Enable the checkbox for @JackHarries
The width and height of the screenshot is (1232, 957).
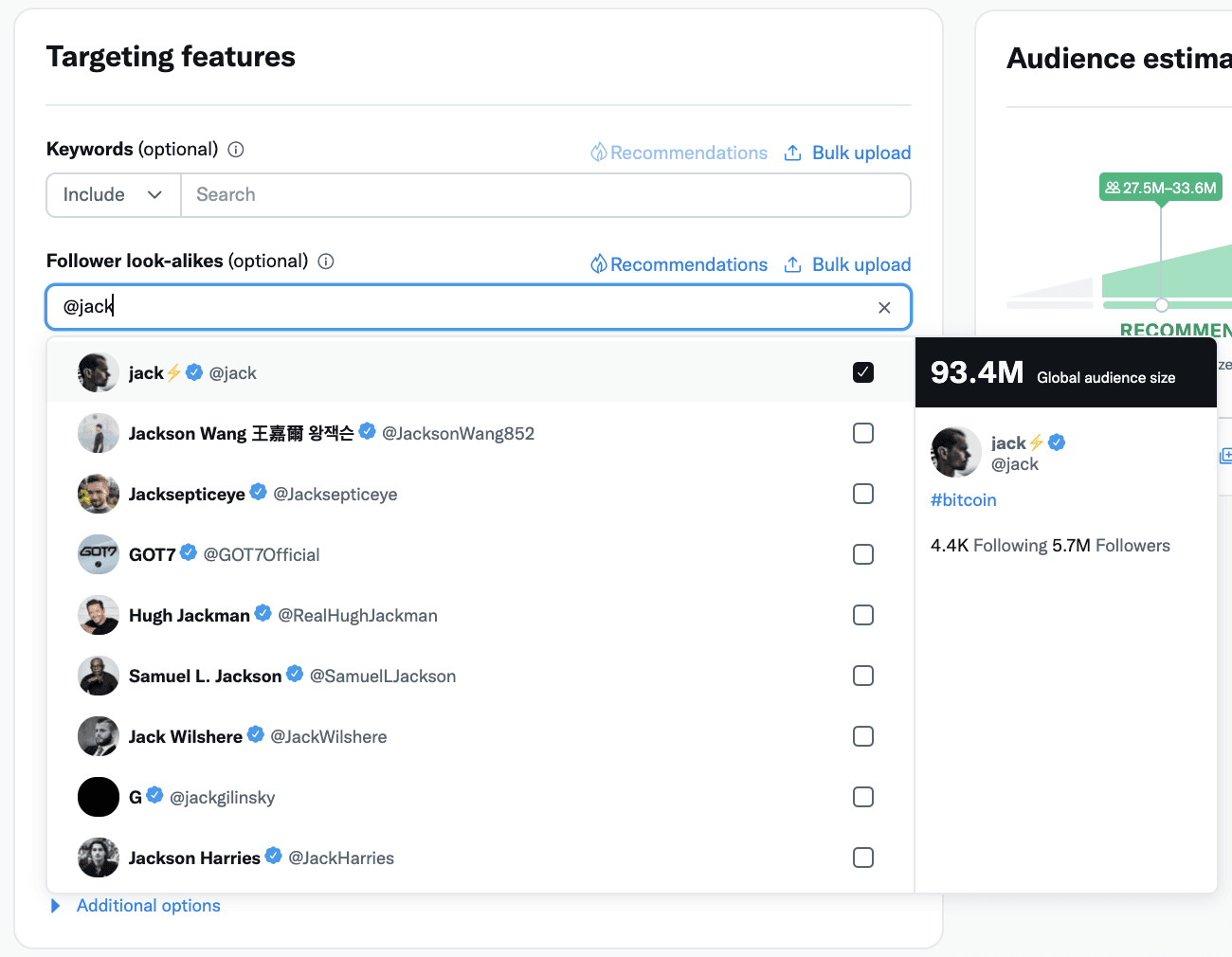tap(863, 858)
